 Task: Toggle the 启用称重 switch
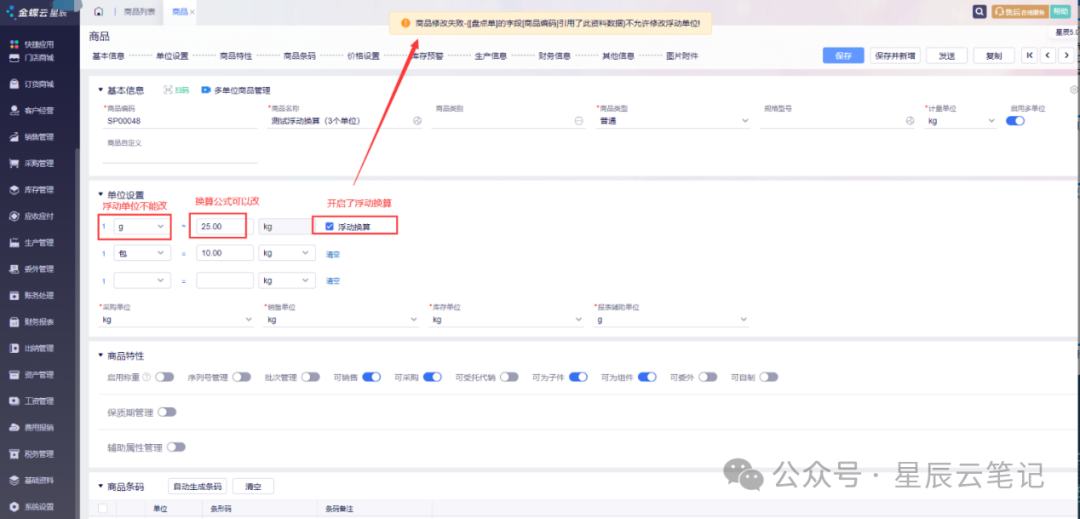pyautogui.click(x=165, y=377)
